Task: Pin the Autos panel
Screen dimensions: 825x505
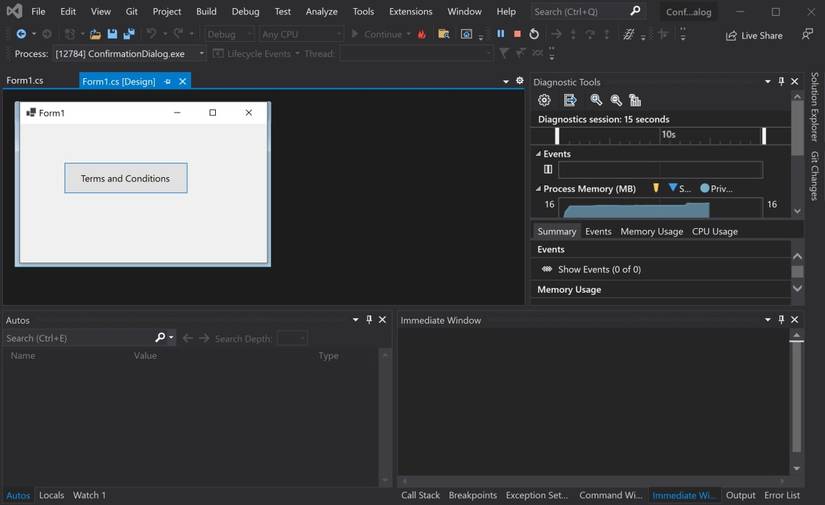Action: tap(369, 319)
